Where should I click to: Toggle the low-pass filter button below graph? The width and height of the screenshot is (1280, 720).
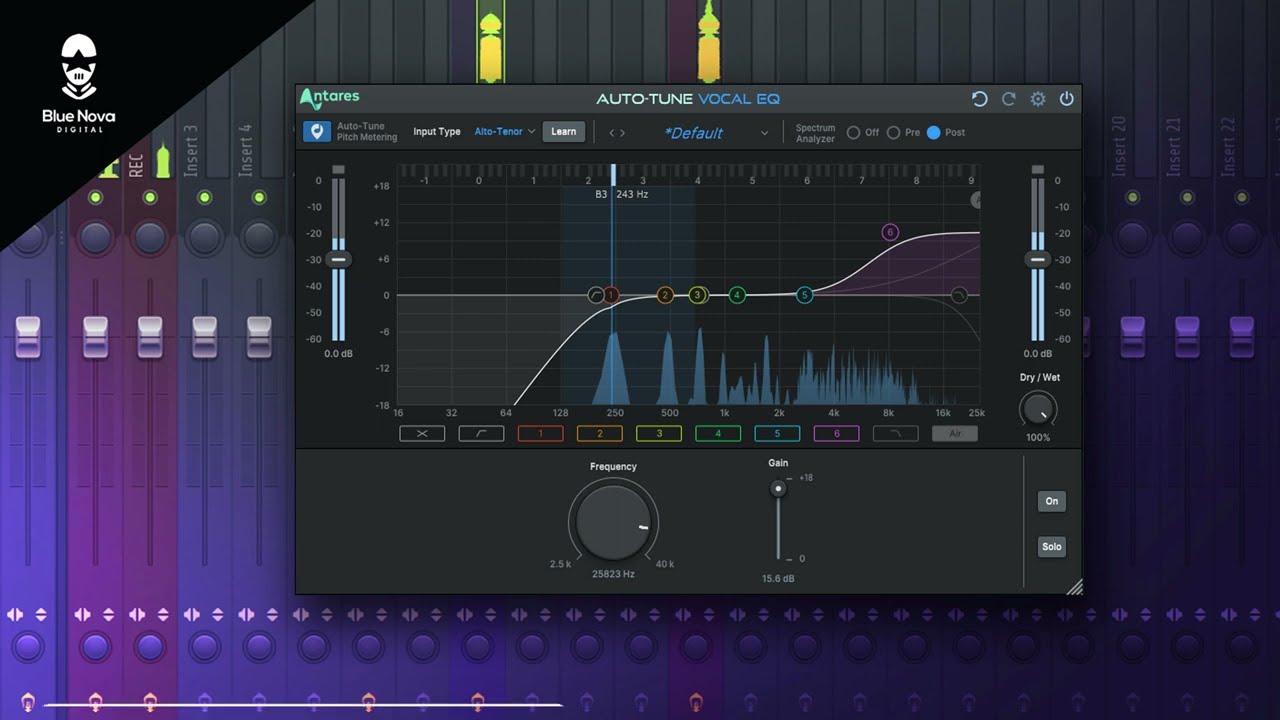[895, 434]
